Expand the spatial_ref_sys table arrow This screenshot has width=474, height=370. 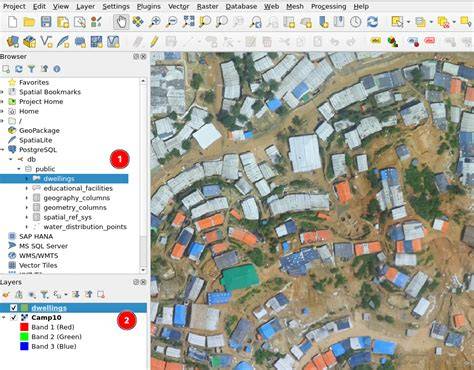pyautogui.click(x=27, y=217)
